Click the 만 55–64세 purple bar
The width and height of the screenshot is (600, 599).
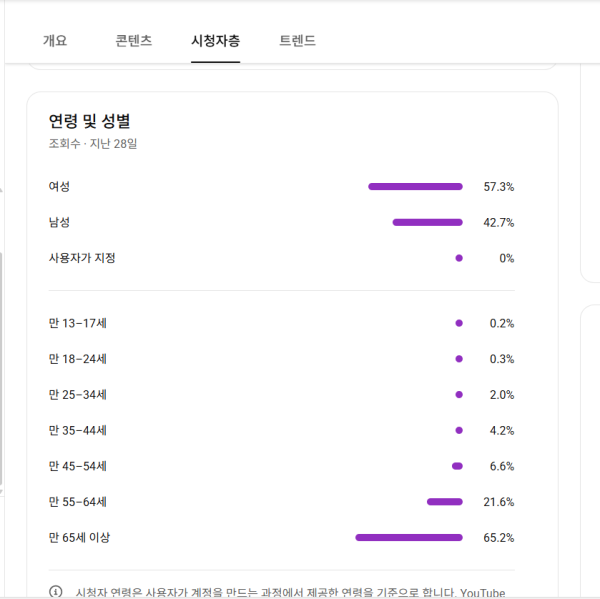coord(444,501)
